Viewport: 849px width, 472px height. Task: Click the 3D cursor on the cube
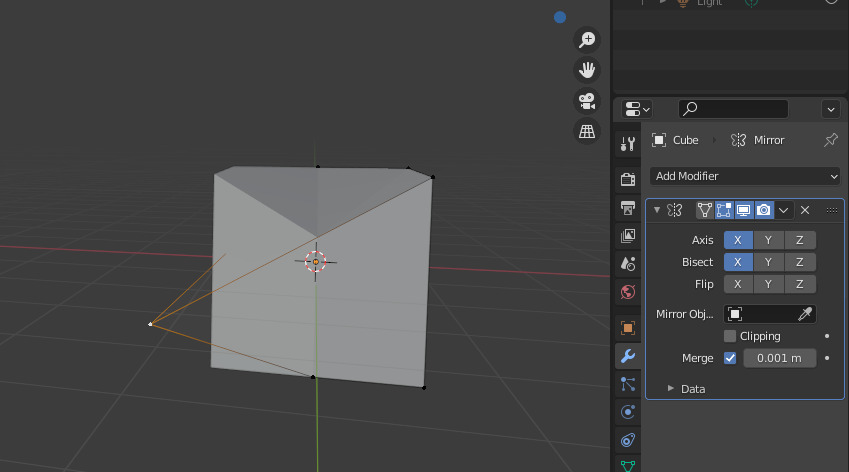pyautogui.click(x=316, y=262)
